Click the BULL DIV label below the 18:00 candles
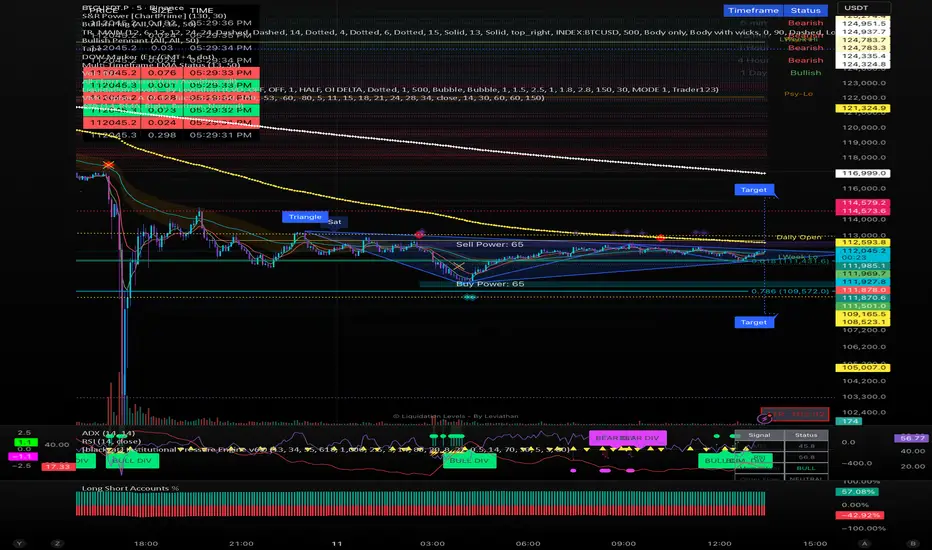This screenshot has height=550, width=932. click(132, 460)
